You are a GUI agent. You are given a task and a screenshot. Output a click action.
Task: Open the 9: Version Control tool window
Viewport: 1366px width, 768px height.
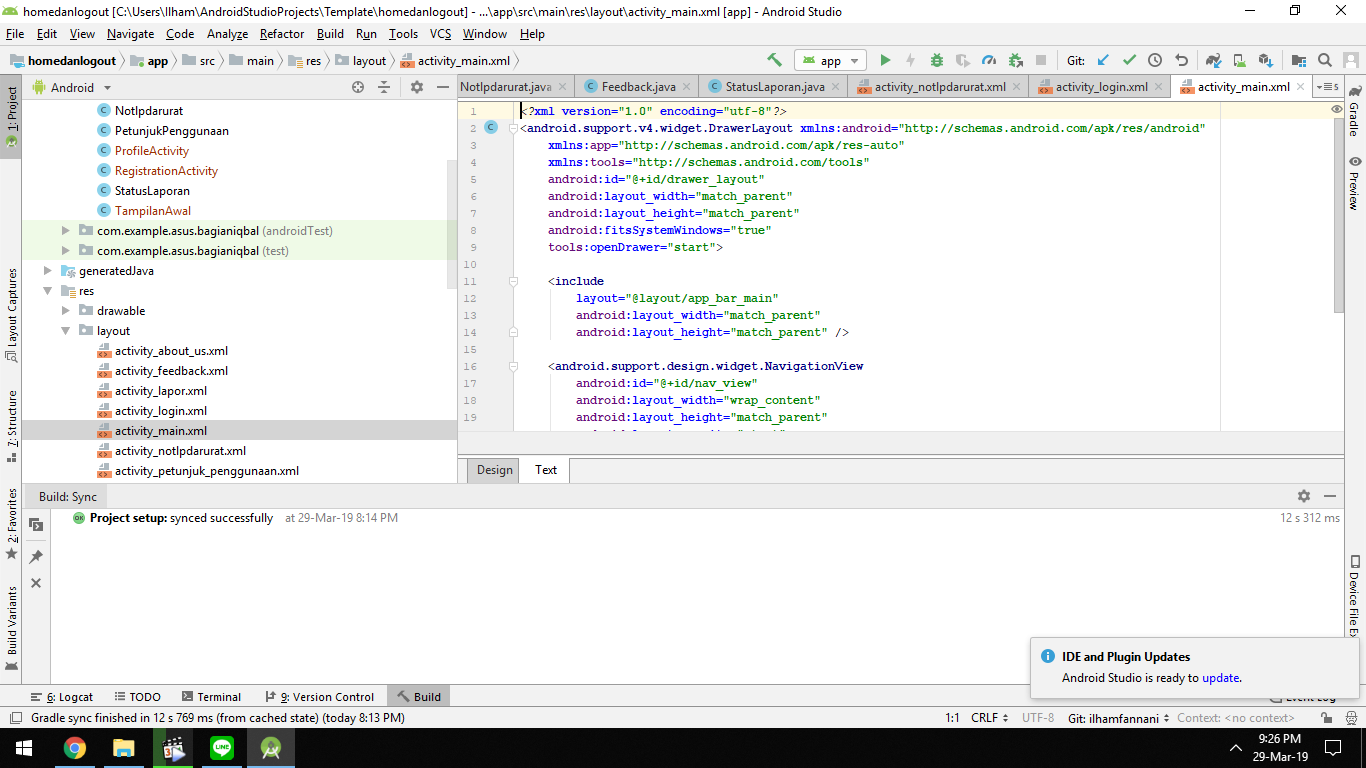pyautogui.click(x=319, y=697)
